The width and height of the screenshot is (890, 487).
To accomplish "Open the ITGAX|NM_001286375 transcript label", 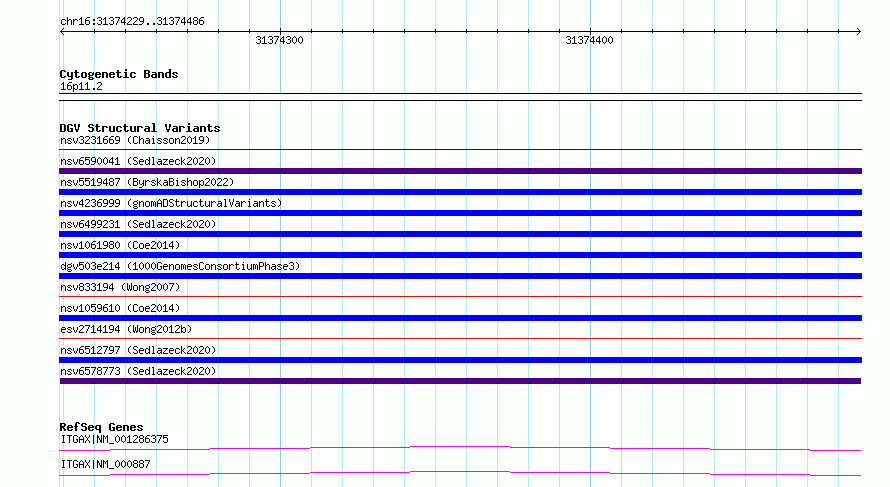I will 114,439.
